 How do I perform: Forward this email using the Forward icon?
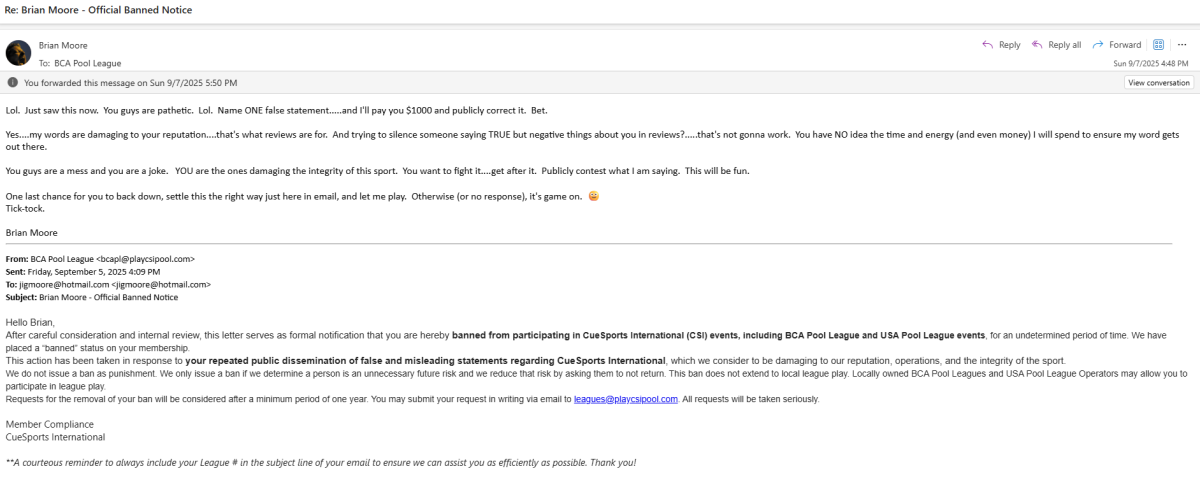[1098, 45]
